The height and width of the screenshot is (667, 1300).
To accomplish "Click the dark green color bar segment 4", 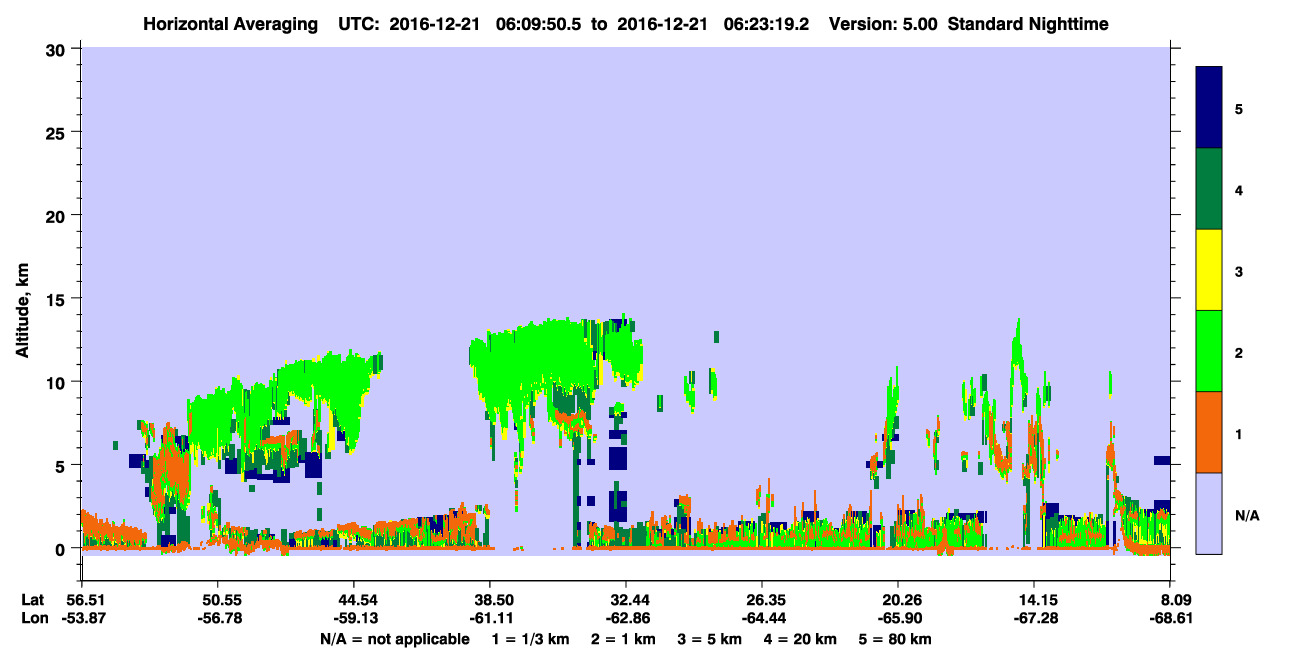I will pos(1209,189).
